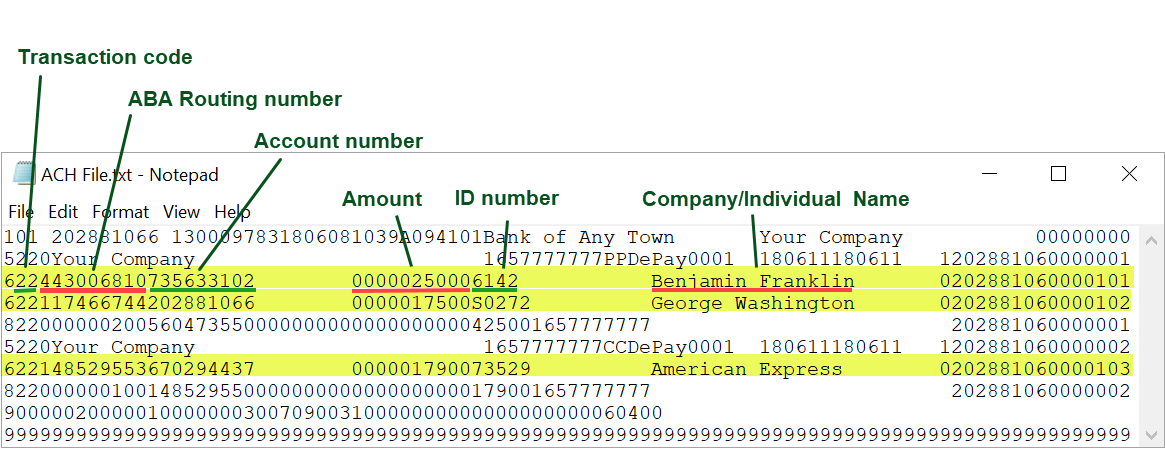Click amount field '000001790073529'
This screenshot has height=461, width=1165.
point(441,370)
